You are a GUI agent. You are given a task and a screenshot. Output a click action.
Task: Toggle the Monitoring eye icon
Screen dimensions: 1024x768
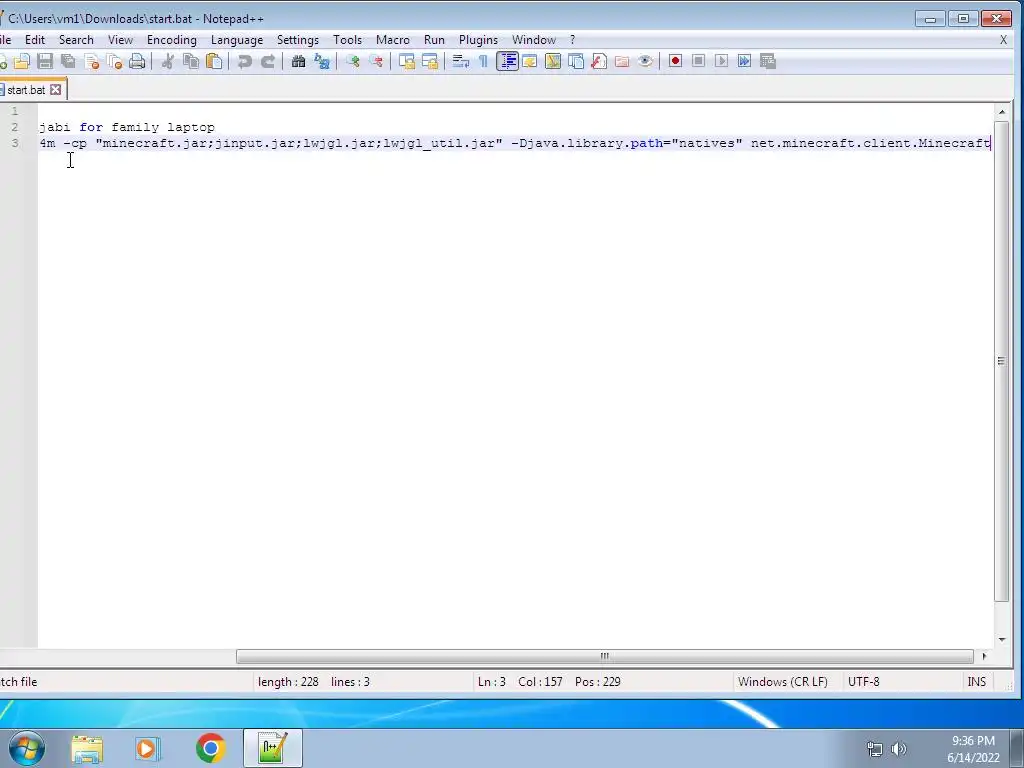[x=645, y=61]
